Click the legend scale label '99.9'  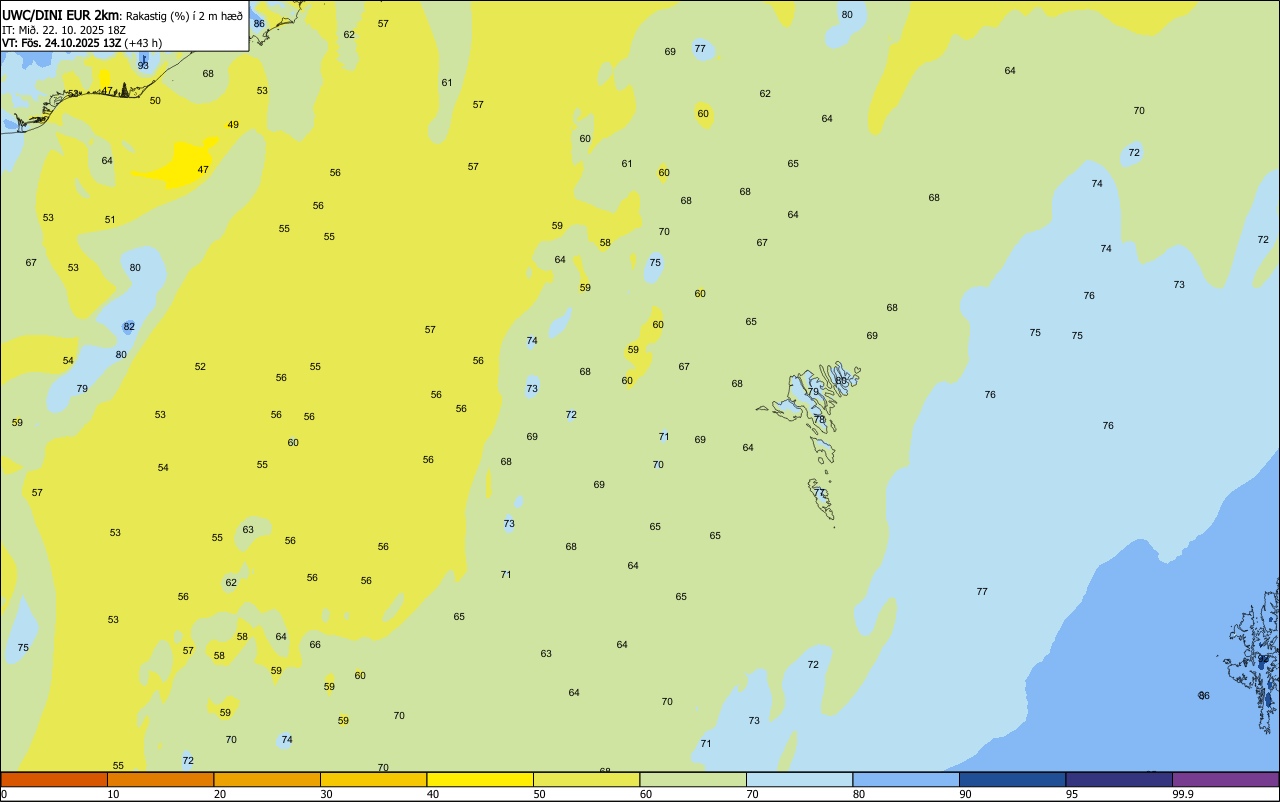(x=1183, y=794)
